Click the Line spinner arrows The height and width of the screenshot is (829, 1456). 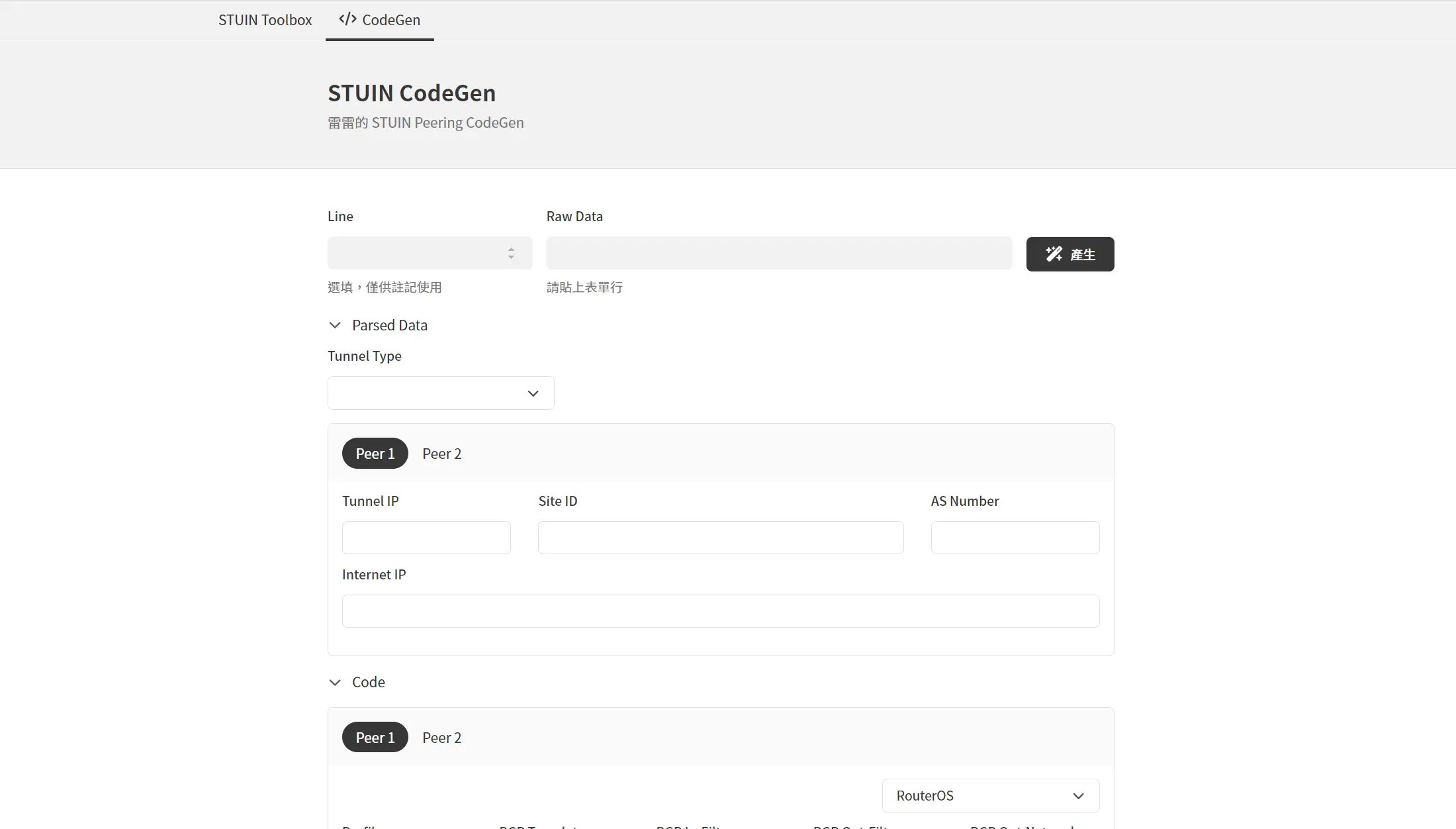click(511, 254)
